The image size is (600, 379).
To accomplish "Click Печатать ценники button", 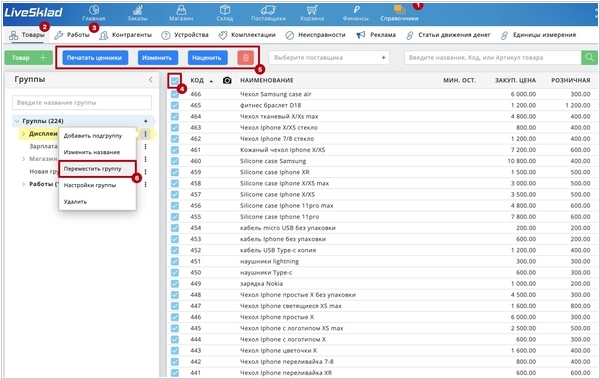I will point(95,58).
